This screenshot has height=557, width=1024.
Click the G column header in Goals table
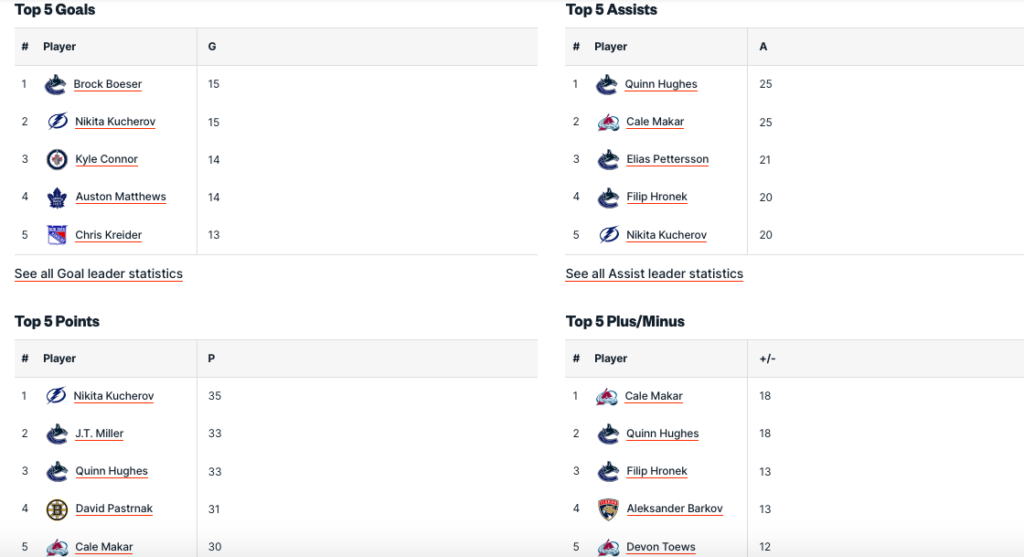point(212,47)
